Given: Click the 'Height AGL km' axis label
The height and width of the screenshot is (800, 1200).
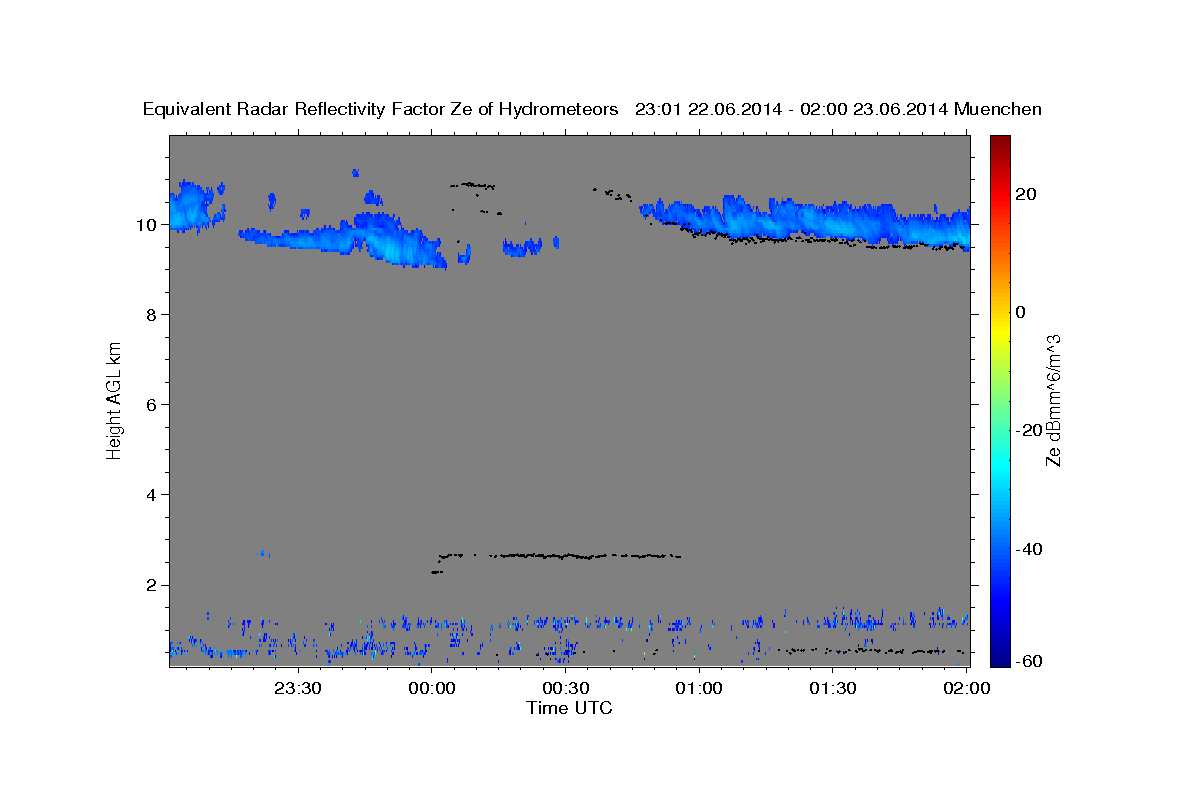Looking at the screenshot, I should click(x=115, y=399).
